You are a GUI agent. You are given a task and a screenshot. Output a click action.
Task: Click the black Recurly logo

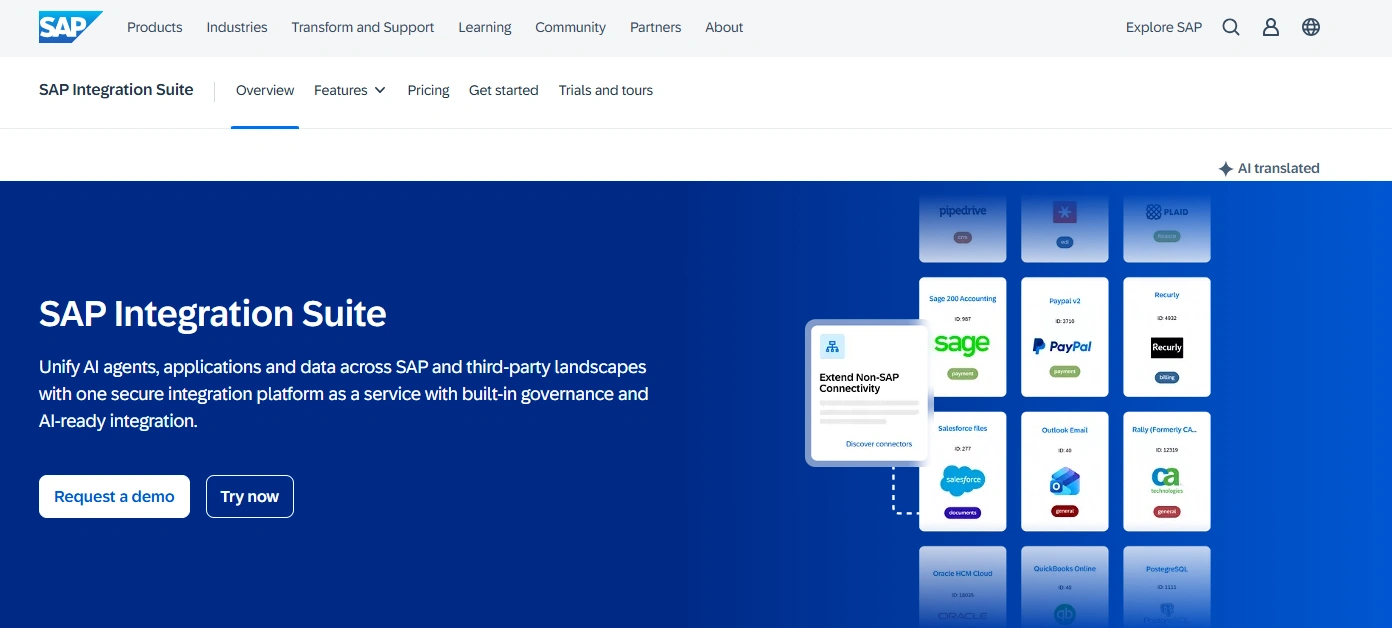[x=1167, y=347]
